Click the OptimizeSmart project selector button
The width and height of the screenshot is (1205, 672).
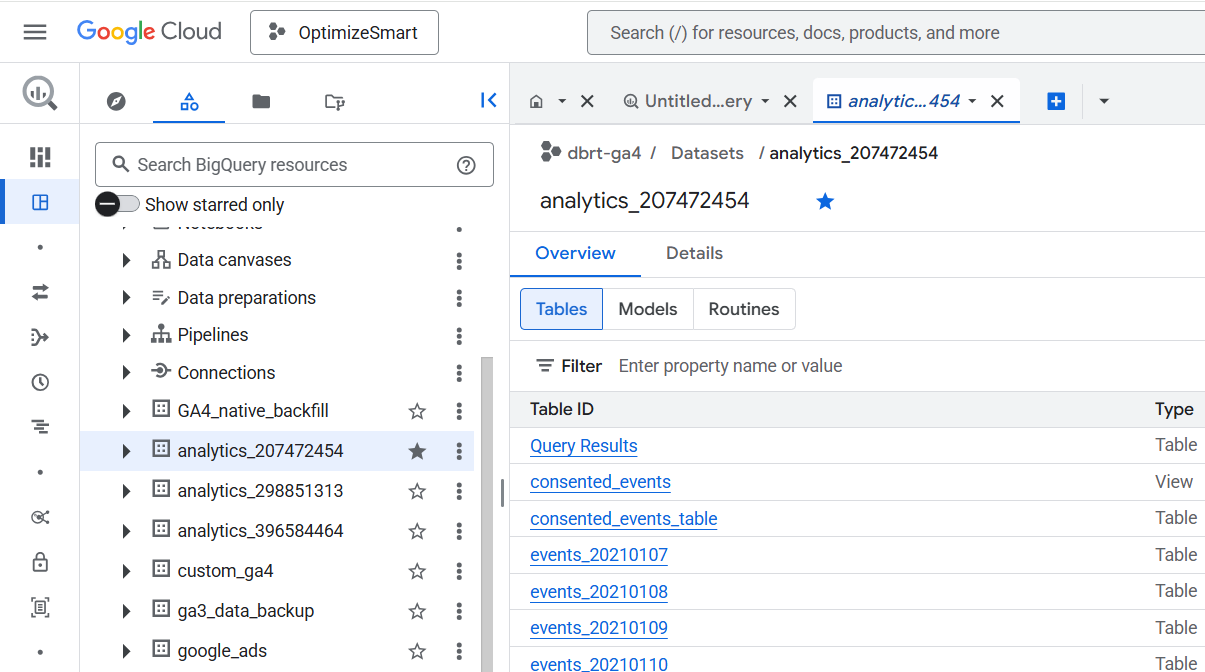[344, 33]
